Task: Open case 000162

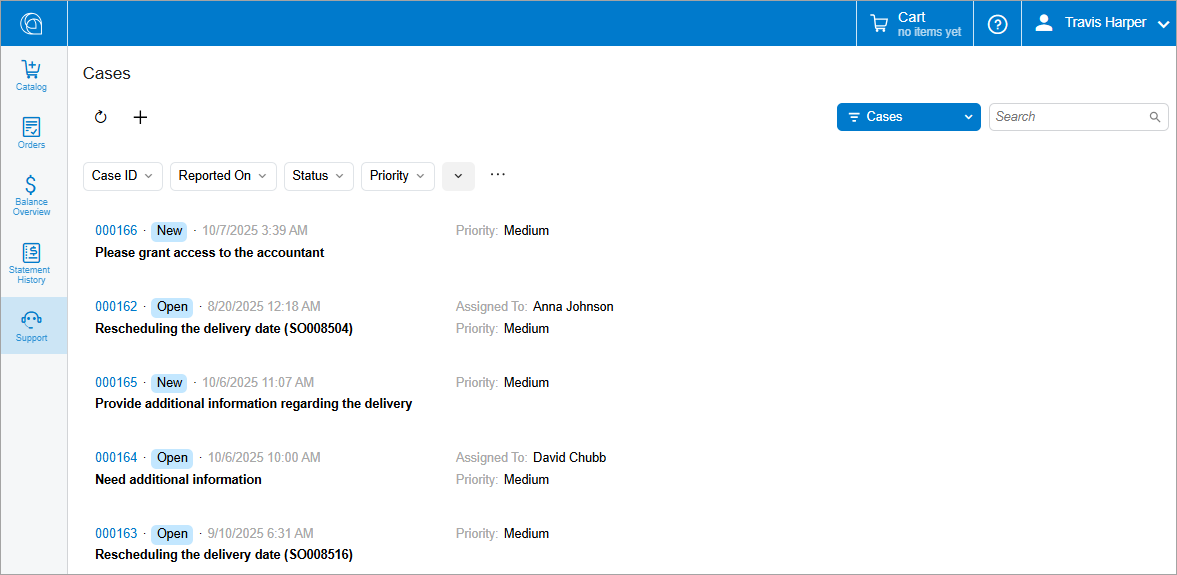Action: tap(116, 306)
